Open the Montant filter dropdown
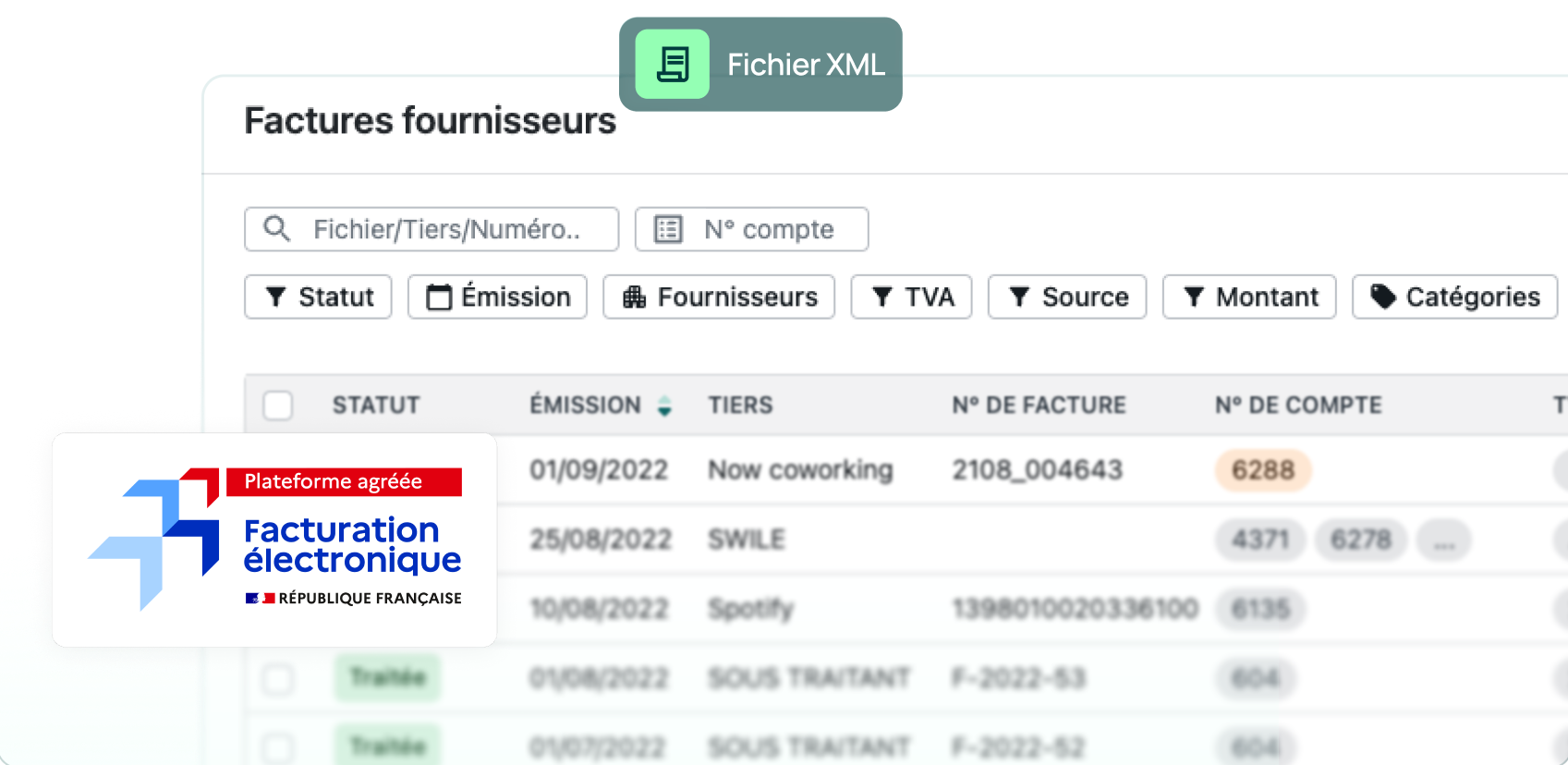Image resolution: width=1568 pixels, height=765 pixels. coord(1249,297)
